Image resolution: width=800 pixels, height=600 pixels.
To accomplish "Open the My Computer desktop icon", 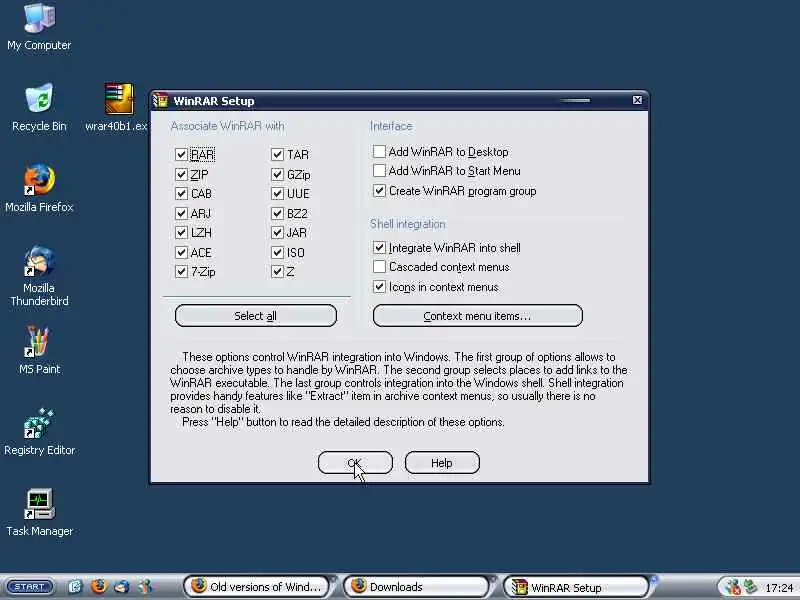I will [39, 27].
